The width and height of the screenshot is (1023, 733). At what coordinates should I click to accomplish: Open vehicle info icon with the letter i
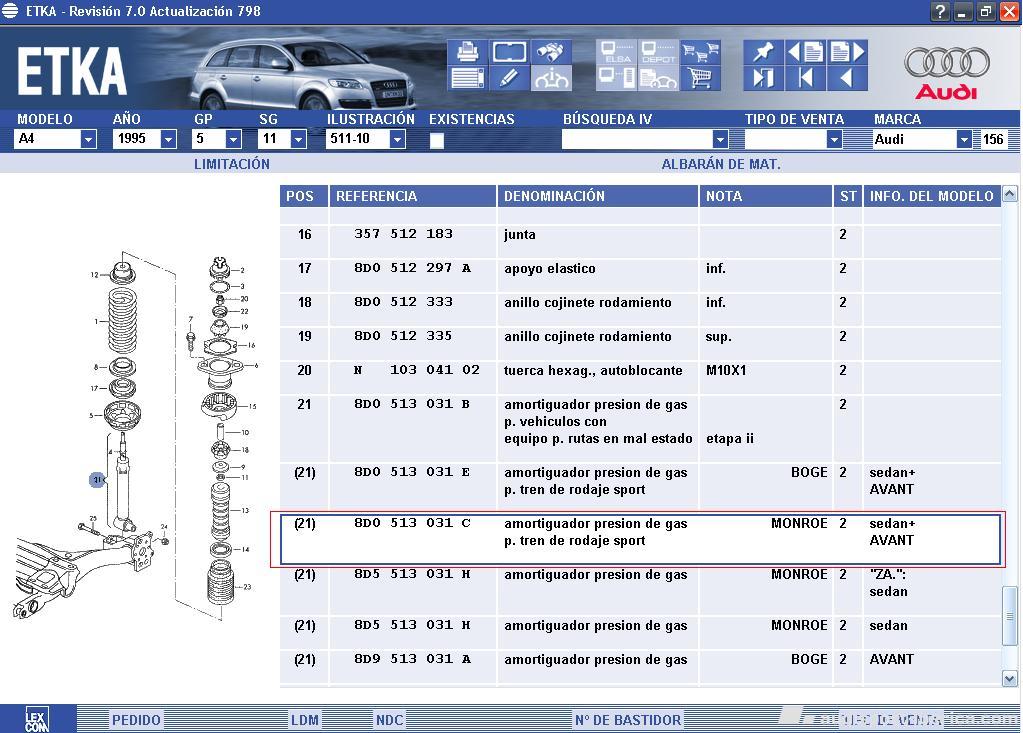tap(551, 78)
